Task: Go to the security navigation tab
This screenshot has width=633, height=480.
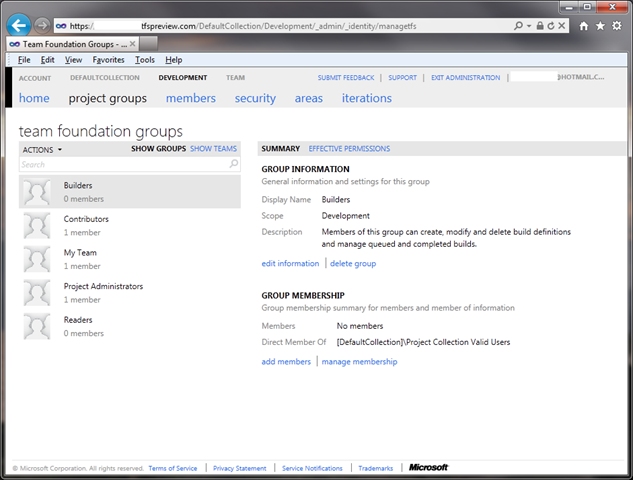Action: [x=255, y=98]
